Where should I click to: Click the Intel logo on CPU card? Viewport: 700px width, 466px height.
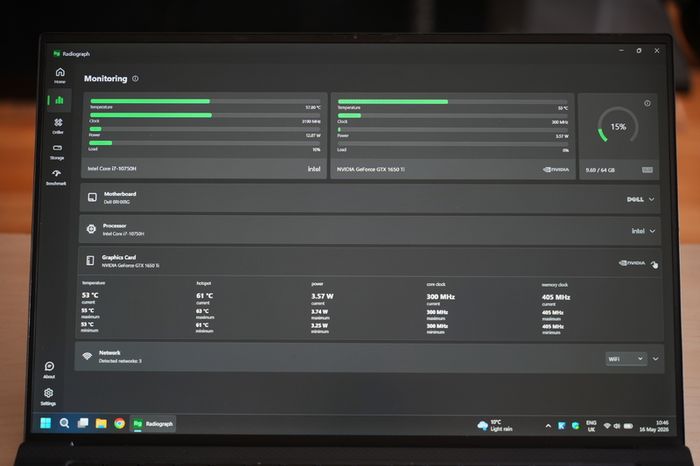(314, 169)
